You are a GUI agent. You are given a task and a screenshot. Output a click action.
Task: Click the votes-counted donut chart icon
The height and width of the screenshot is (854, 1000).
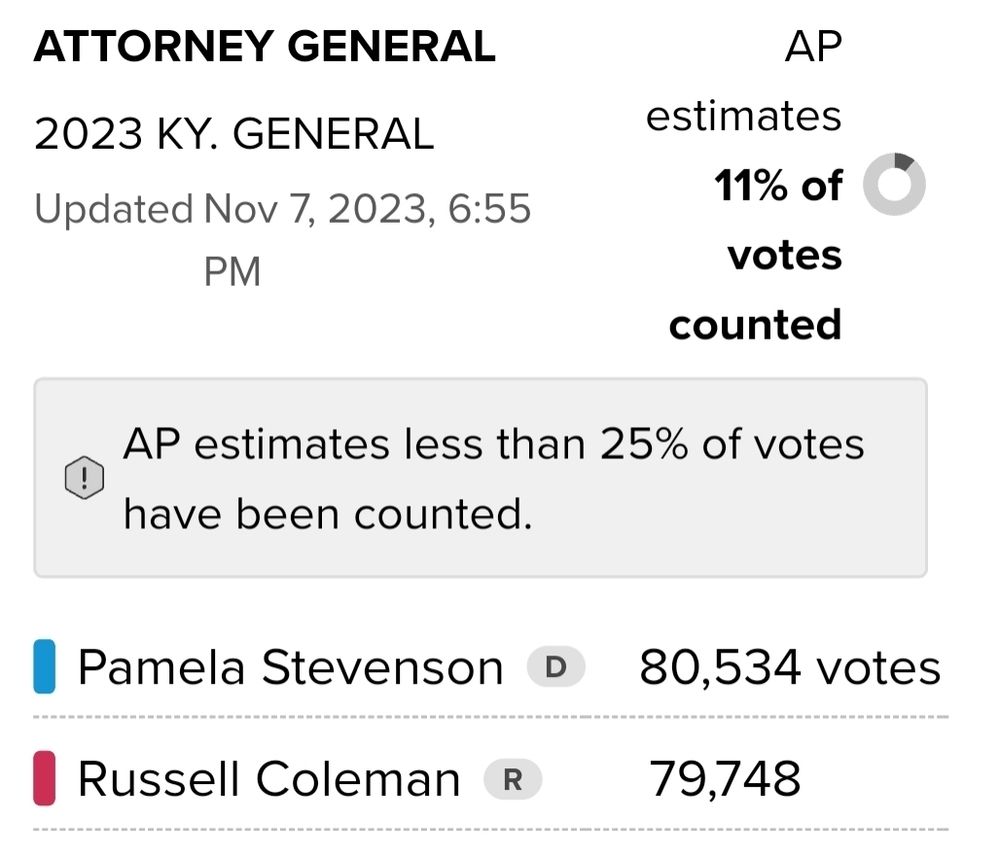tap(894, 184)
